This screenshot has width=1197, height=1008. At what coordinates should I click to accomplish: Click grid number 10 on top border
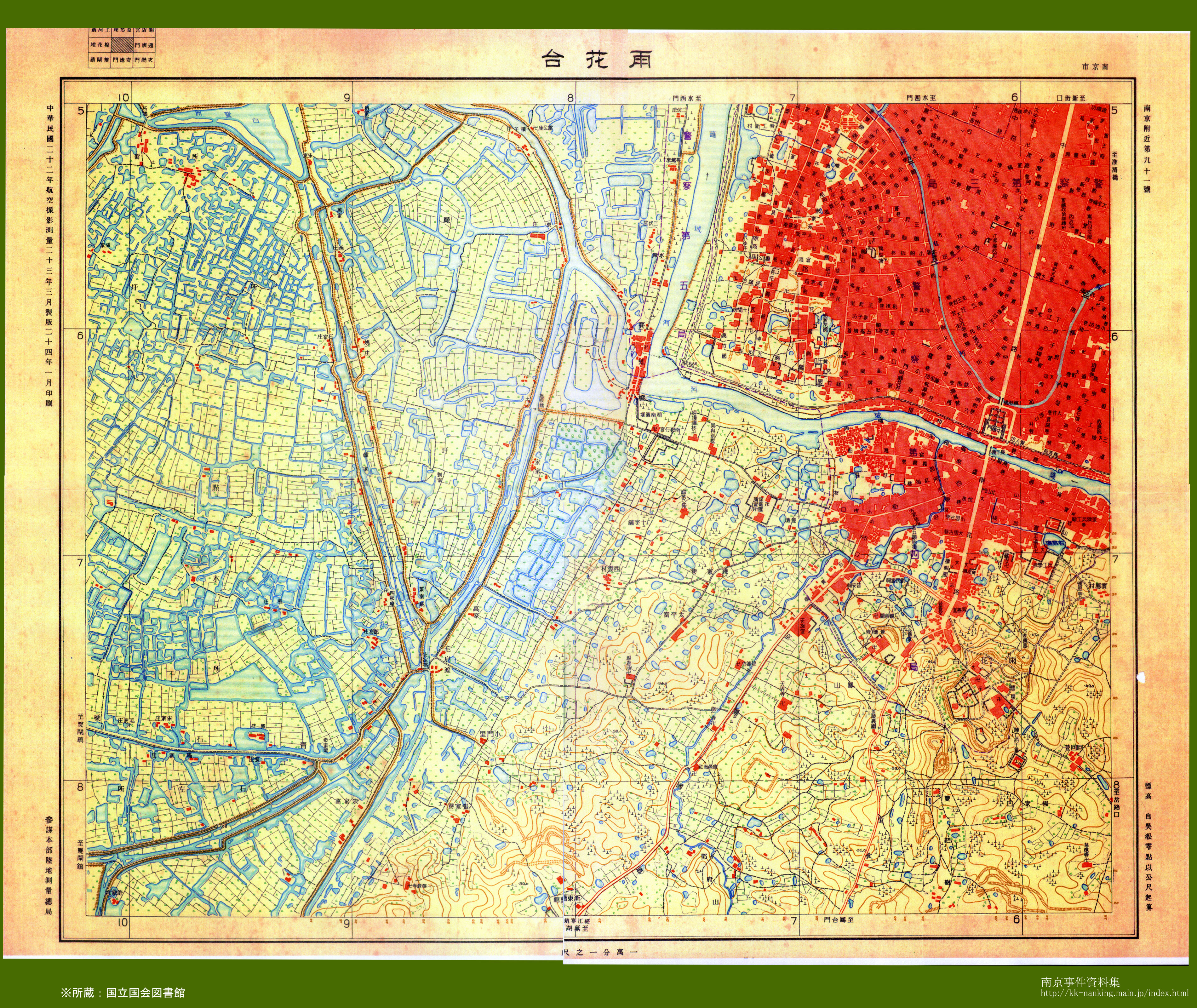tap(124, 98)
